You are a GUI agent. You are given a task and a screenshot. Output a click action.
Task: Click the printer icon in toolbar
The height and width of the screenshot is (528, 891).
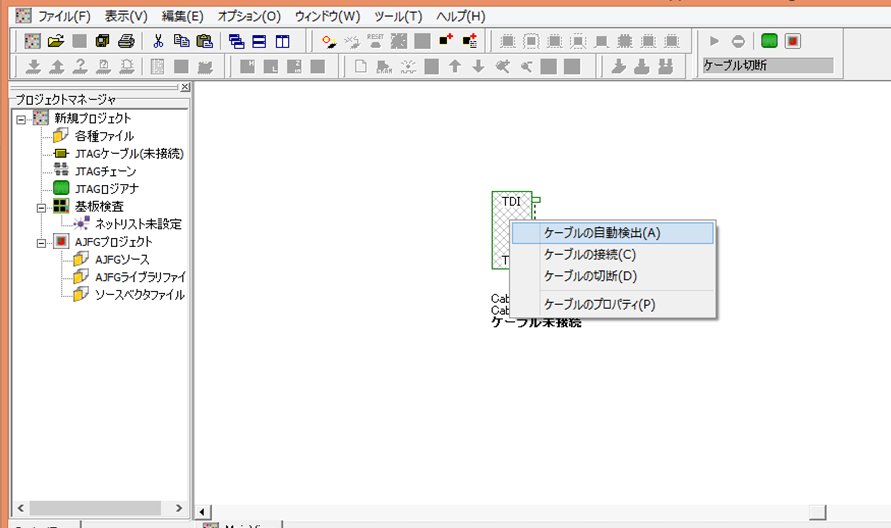click(126, 41)
